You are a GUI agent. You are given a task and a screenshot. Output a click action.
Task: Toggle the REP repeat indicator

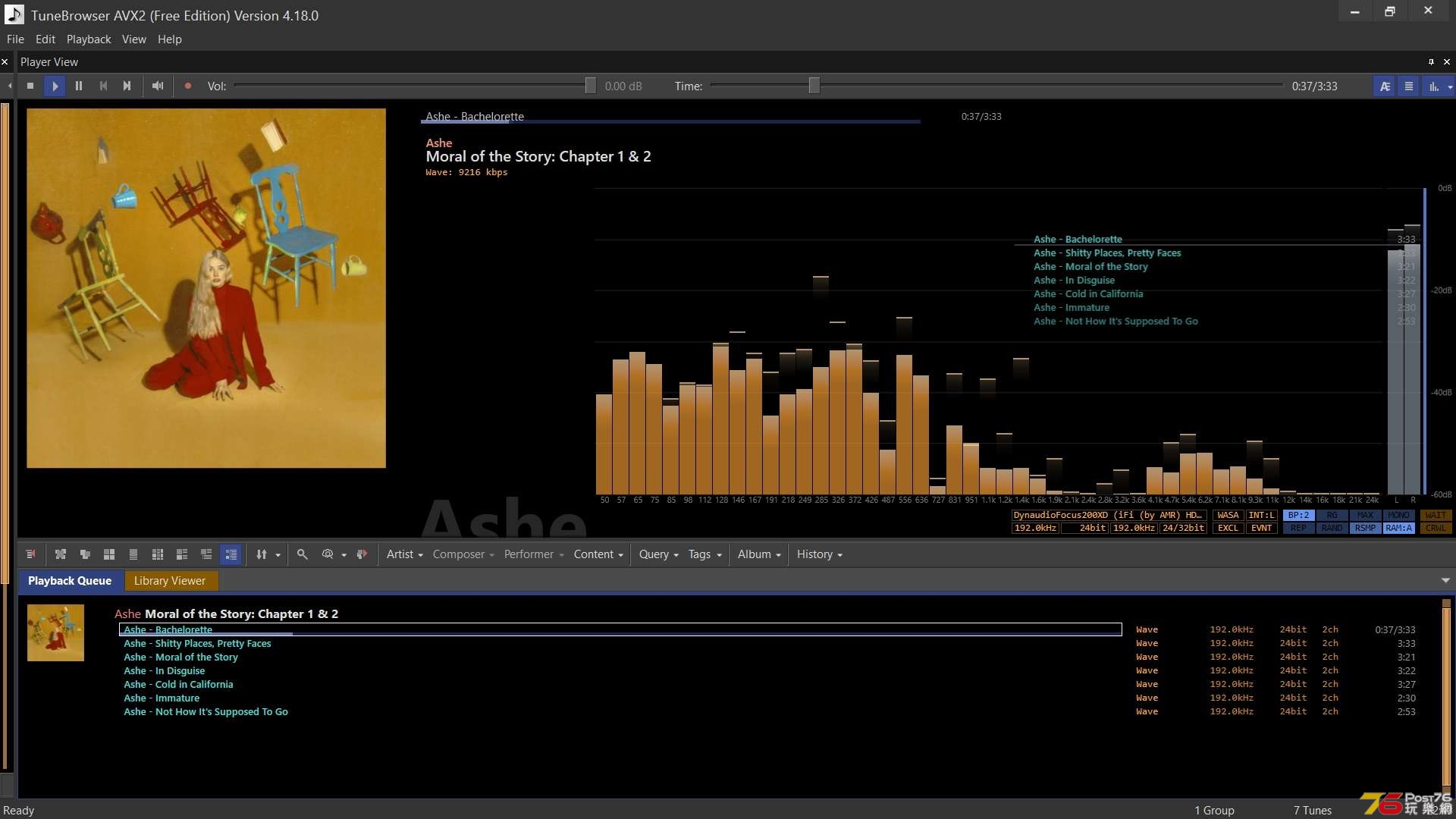tap(1298, 529)
